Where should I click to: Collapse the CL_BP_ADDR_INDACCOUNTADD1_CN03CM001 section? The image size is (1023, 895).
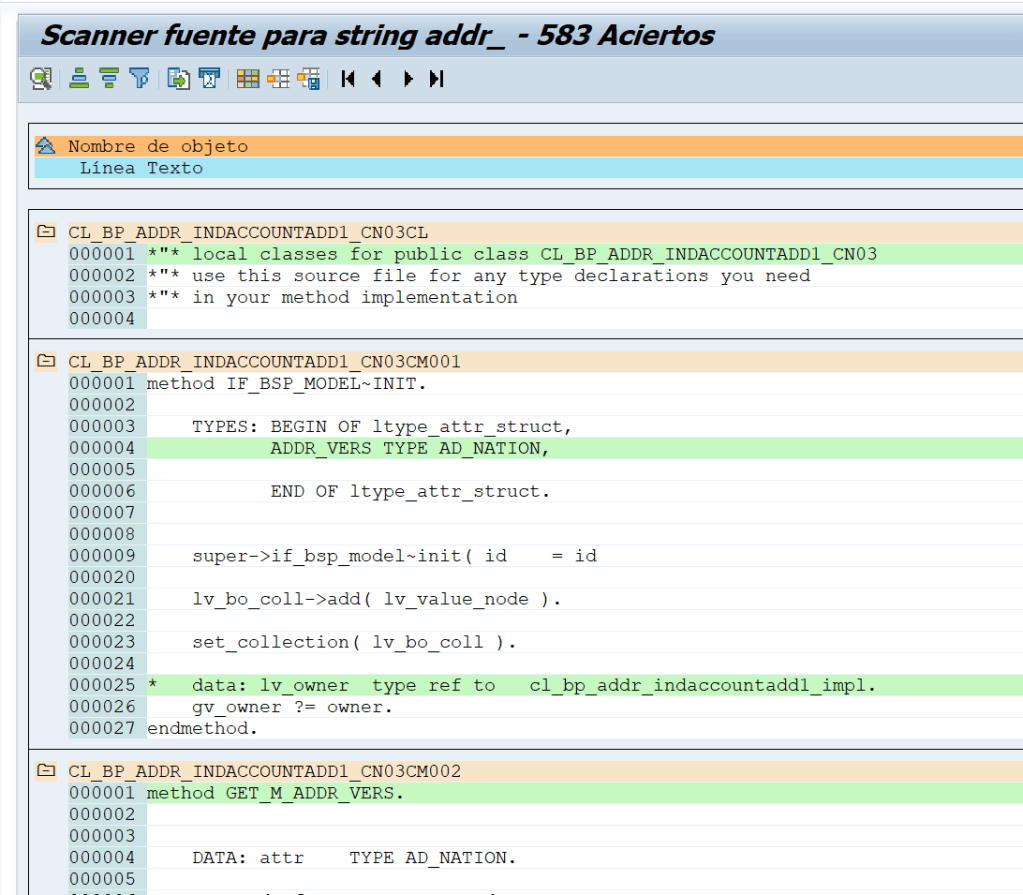pyautogui.click(x=44, y=361)
